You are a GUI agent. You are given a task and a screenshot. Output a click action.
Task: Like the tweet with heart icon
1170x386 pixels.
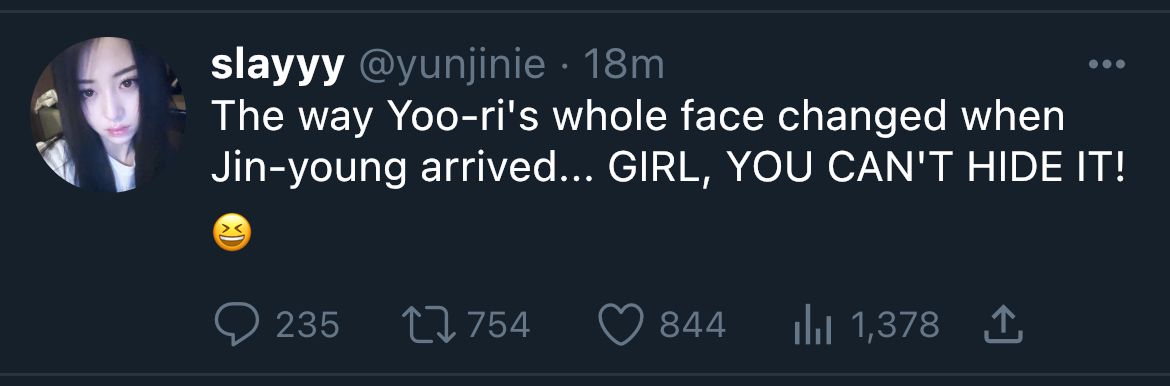[x=621, y=326]
